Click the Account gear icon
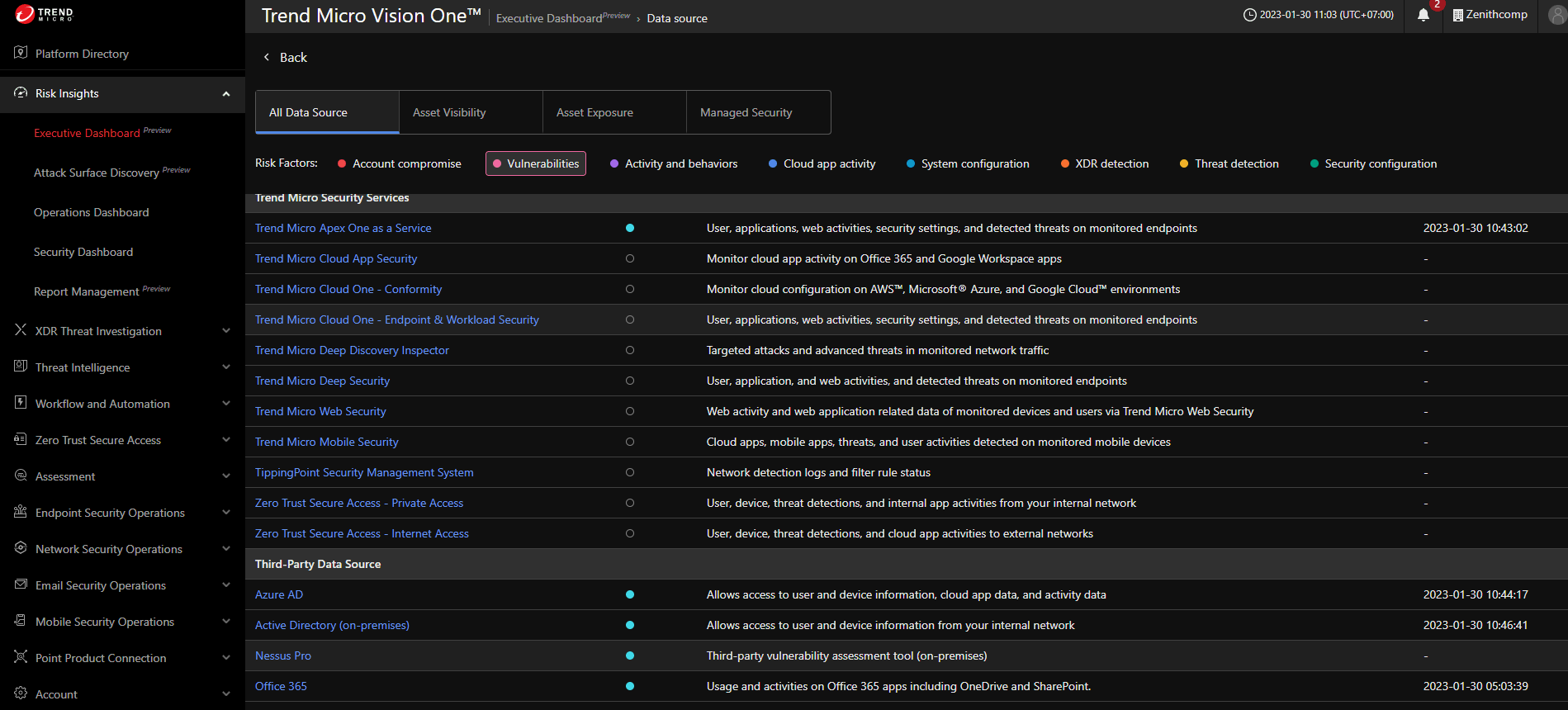The height and width of the screenshot is (710, 1568). [21, 693]
